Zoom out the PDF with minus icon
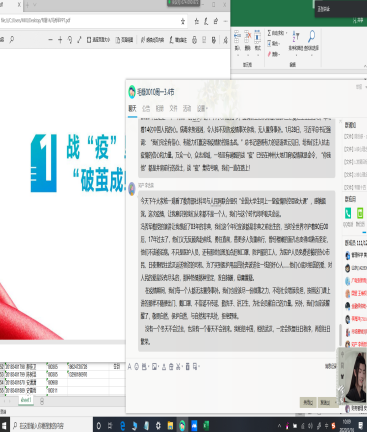Screen dimensions: 367x433 pyautogui.click(x=50, y=40)
